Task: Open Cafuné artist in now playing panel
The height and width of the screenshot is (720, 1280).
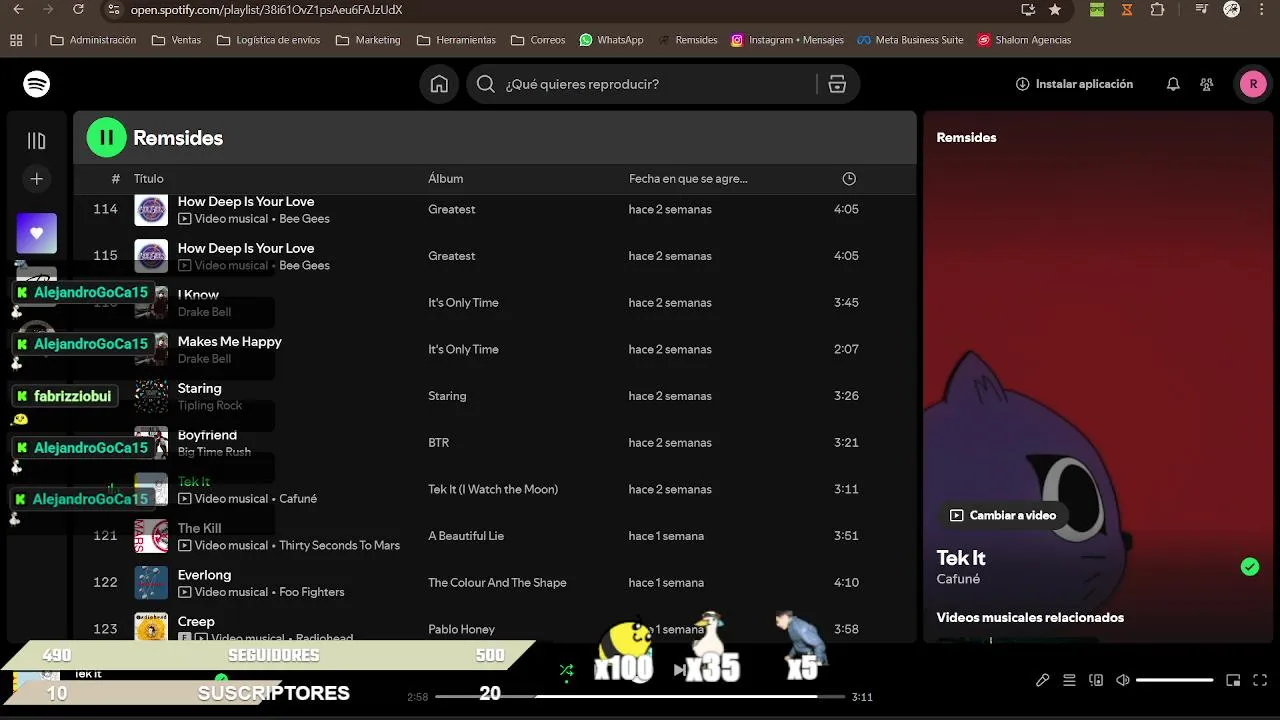Action: (958, 579)
